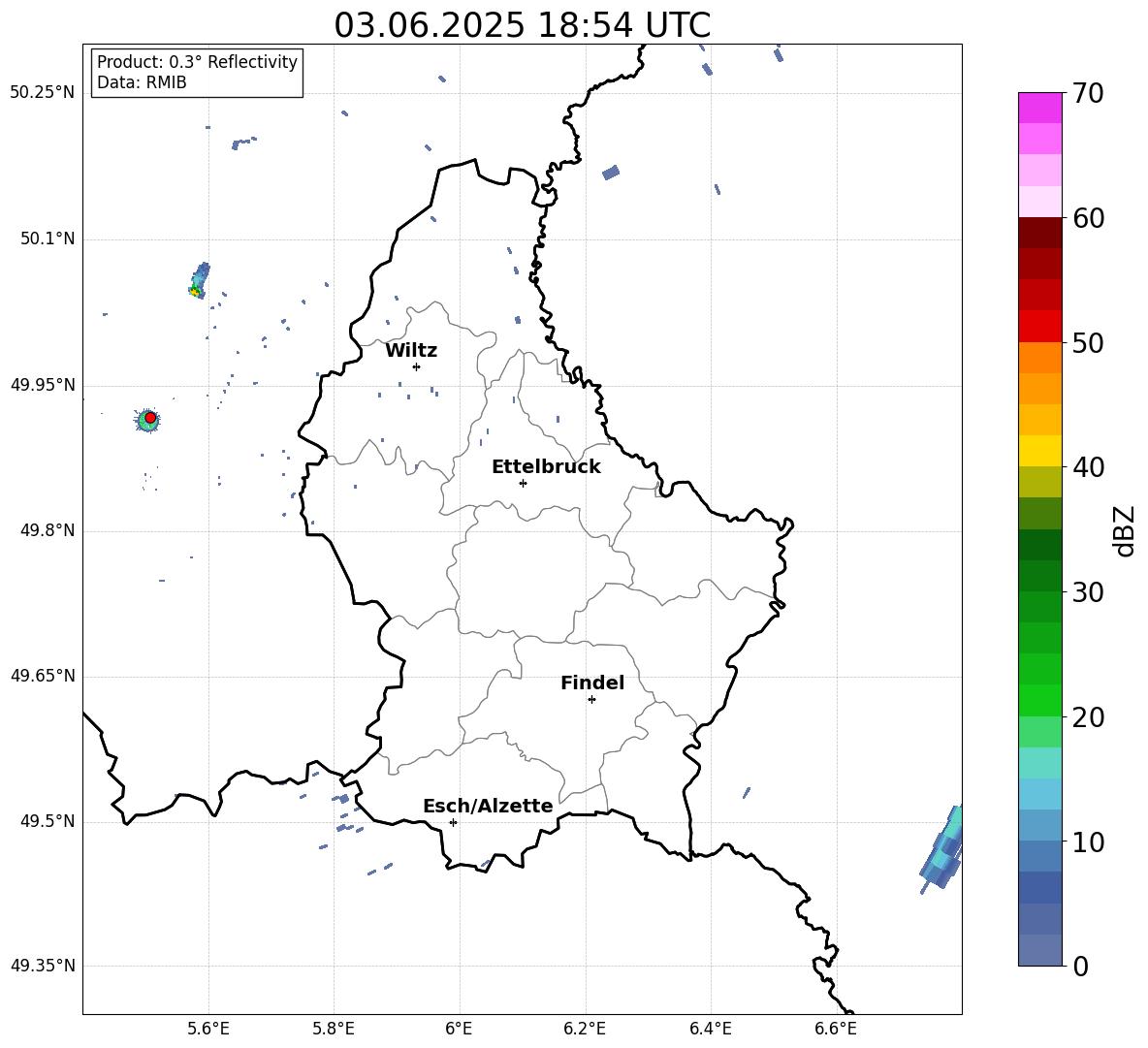Click the dark green swatch above 30 dBZ
This screenshot has width=1148, height=1048.
(1039, 575)
